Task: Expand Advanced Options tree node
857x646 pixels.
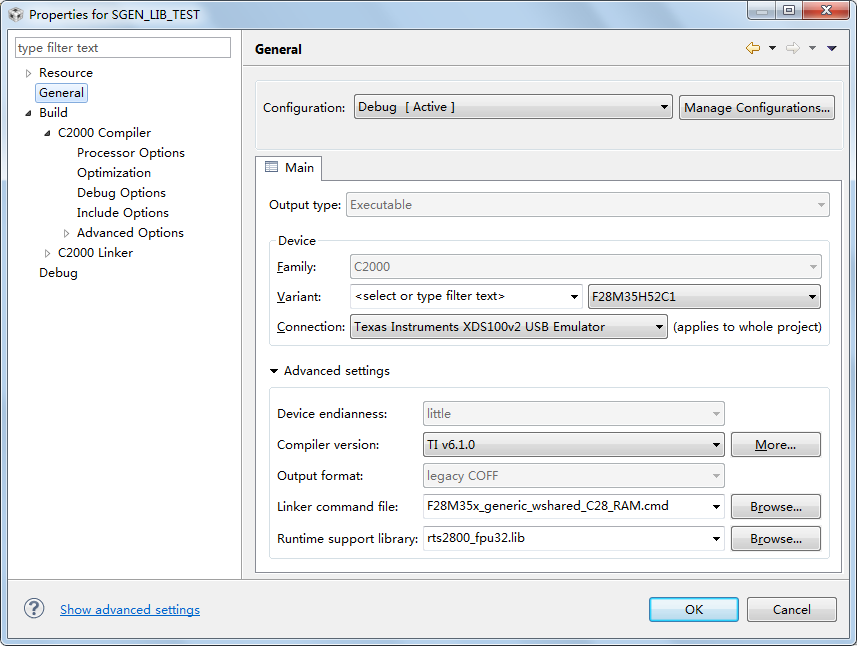Action: click(66, 233)
